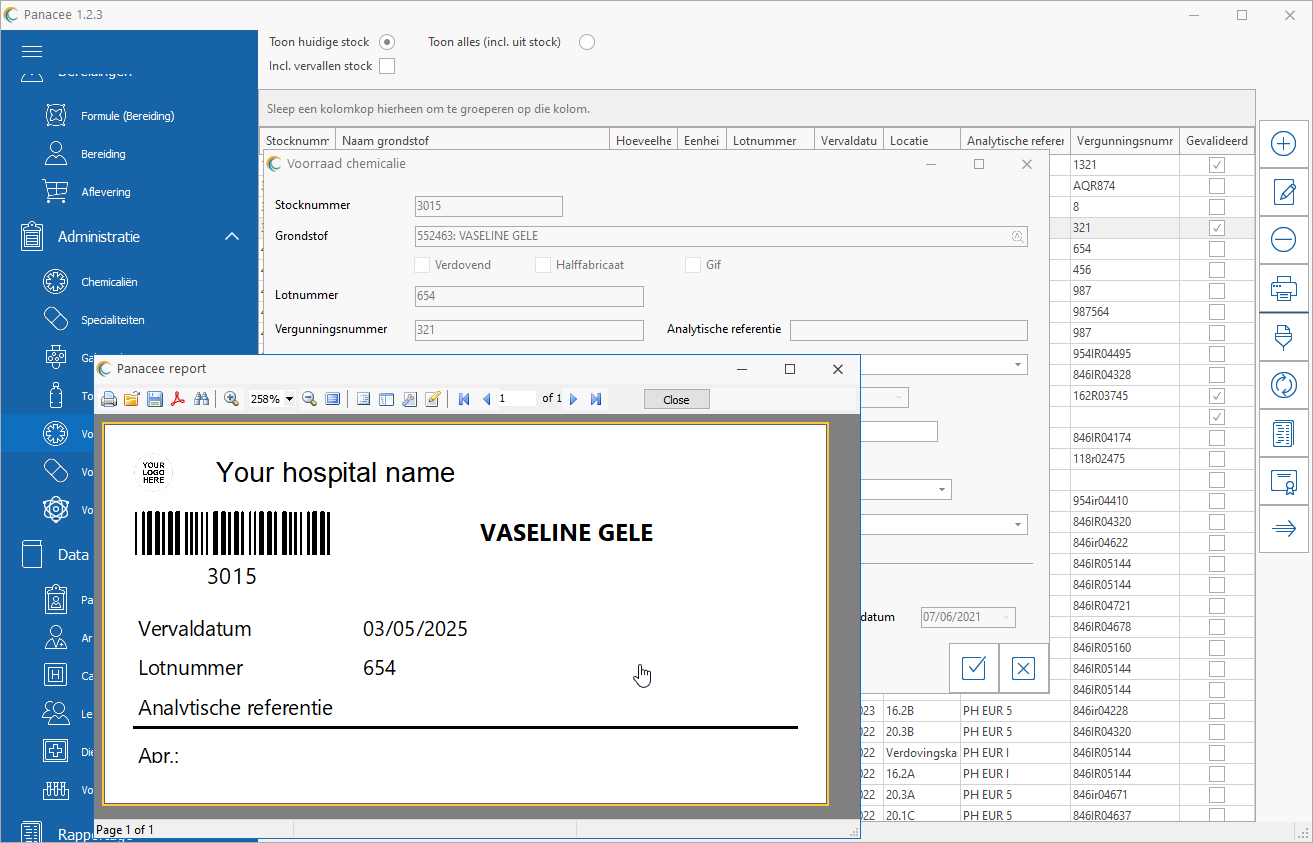Click the Analytische referentie input field
The width and height of the screenshot is (1313, 843).
pyautogui.click(x=909, y=330)
